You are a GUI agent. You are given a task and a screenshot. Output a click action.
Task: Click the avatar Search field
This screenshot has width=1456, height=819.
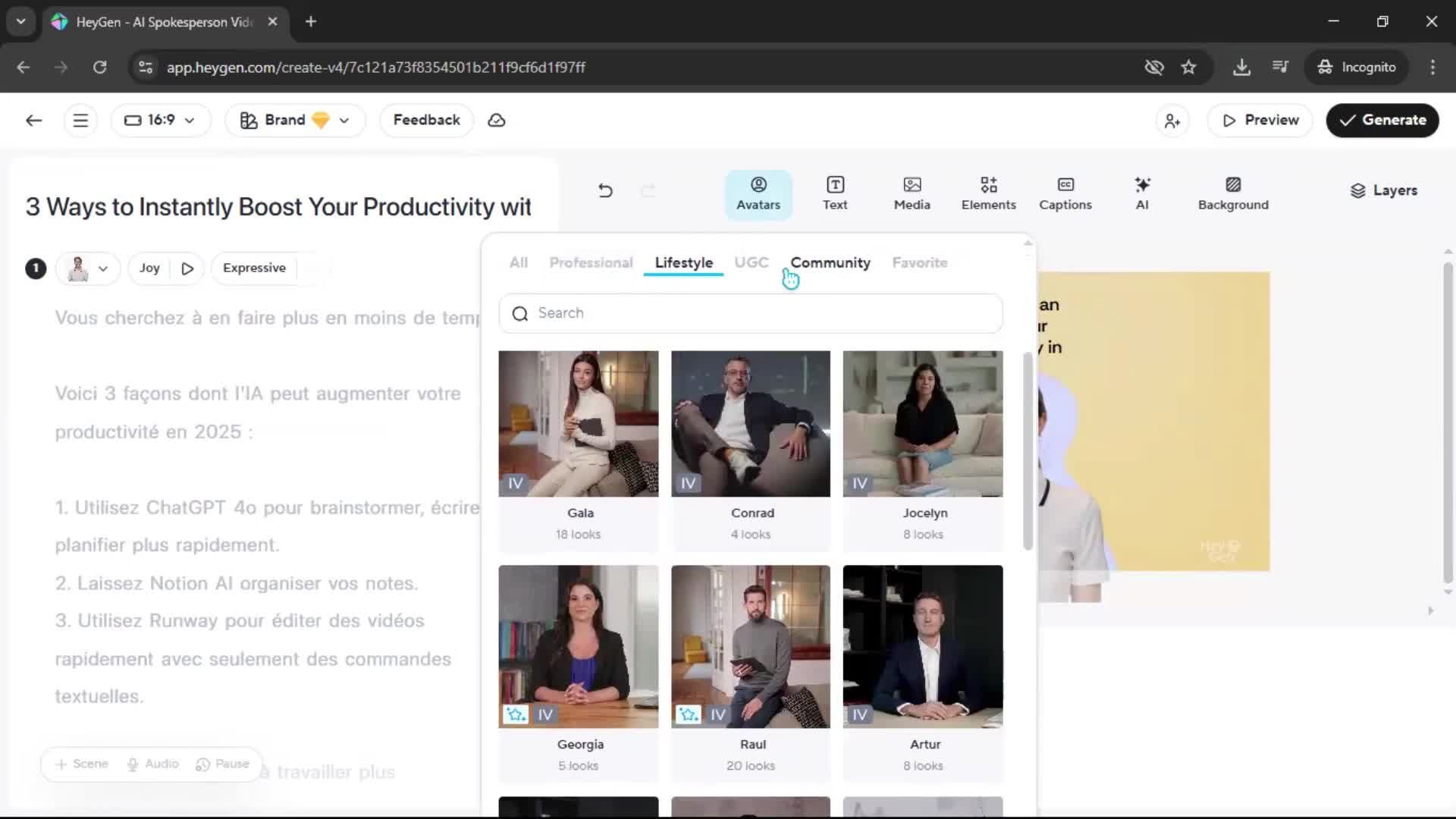click(x=750, y=313)
